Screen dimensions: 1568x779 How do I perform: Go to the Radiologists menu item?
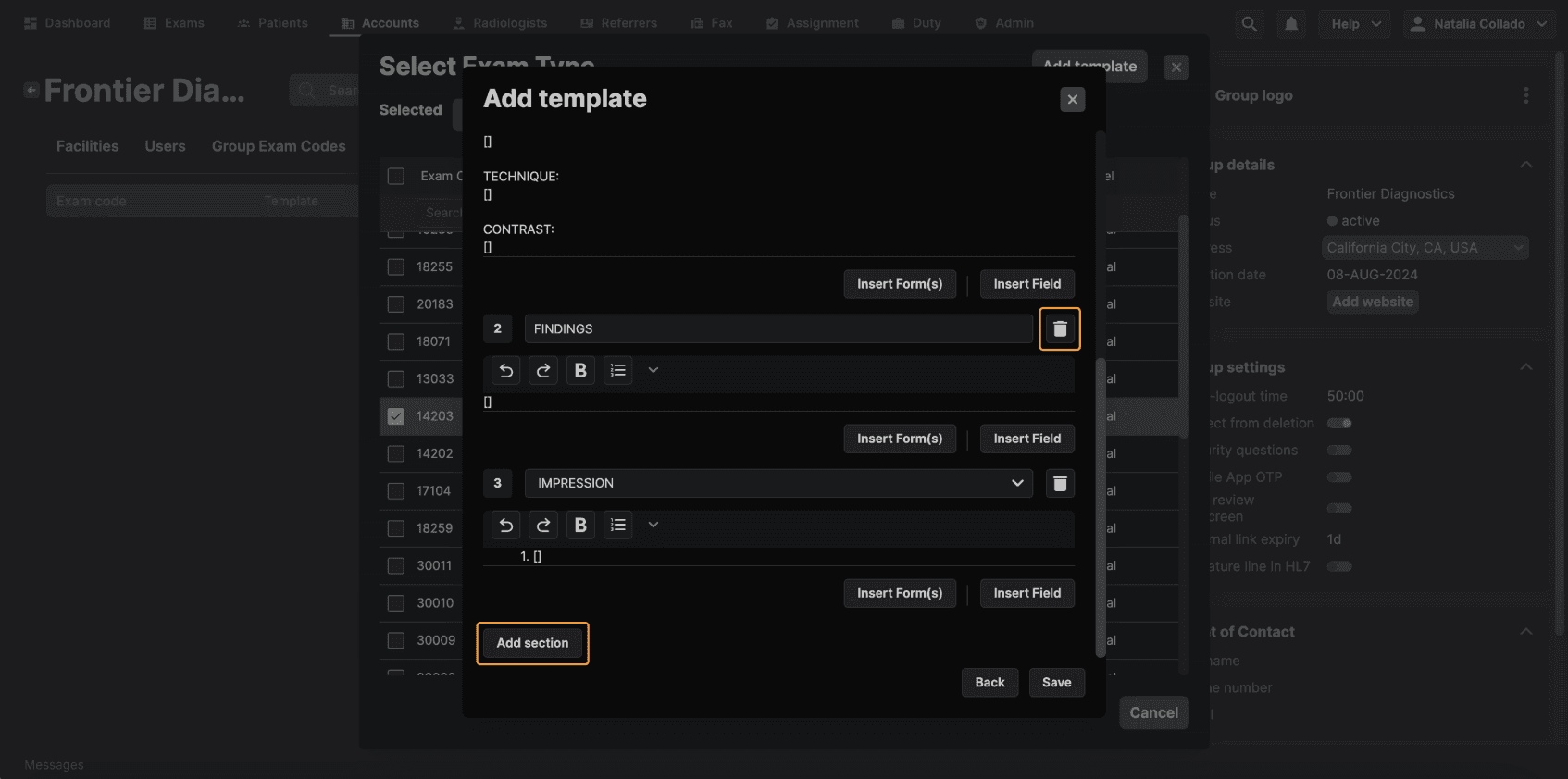(x=500, y=23)
